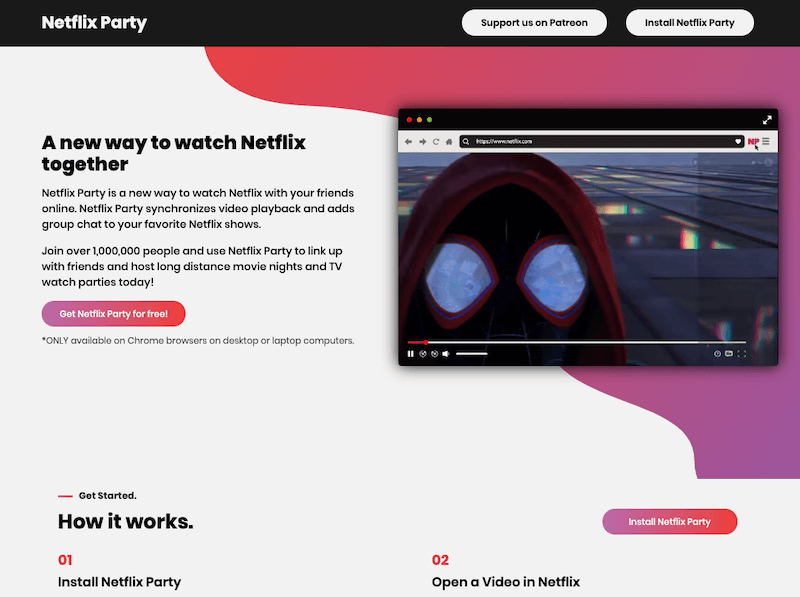Click the "02" step number

click(440, 560)
